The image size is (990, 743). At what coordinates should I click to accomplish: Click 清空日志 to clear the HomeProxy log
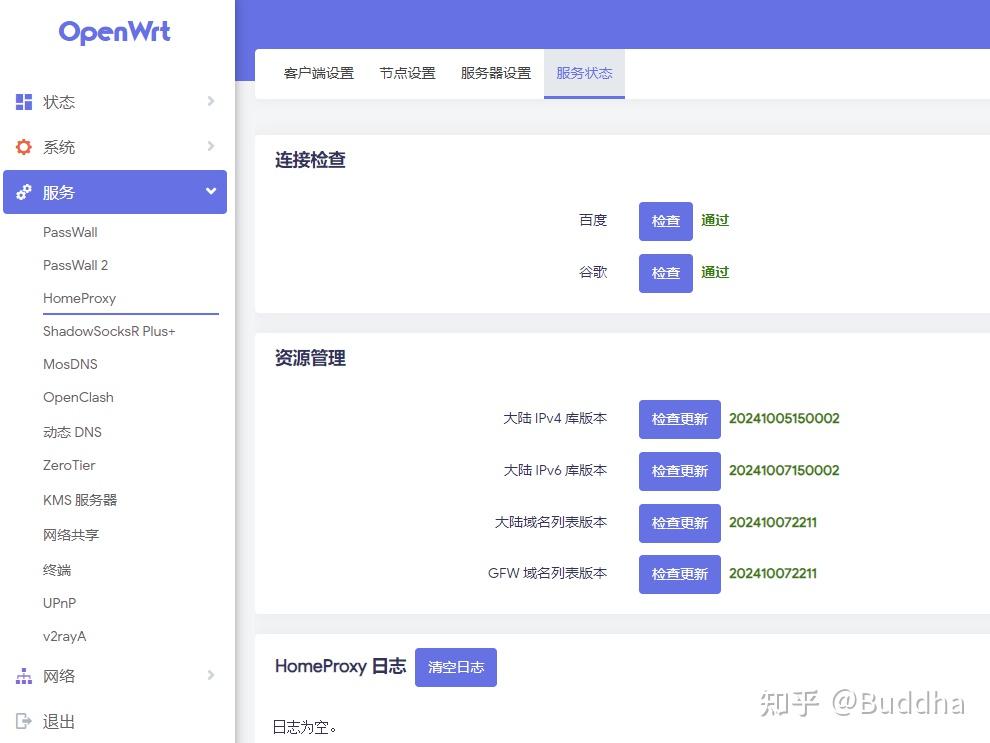point(456,667)
